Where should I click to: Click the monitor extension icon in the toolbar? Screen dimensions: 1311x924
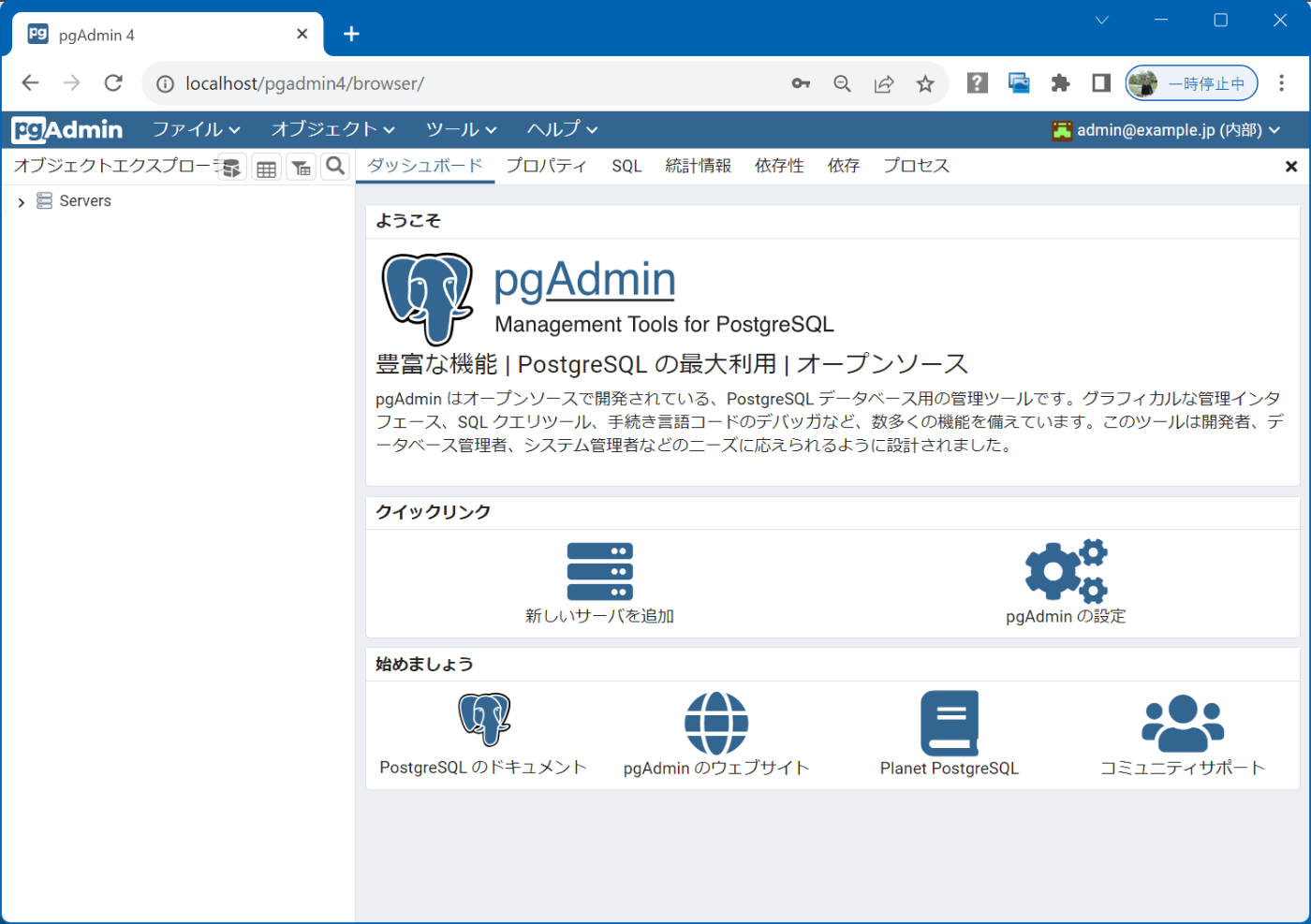[1019, 83]
